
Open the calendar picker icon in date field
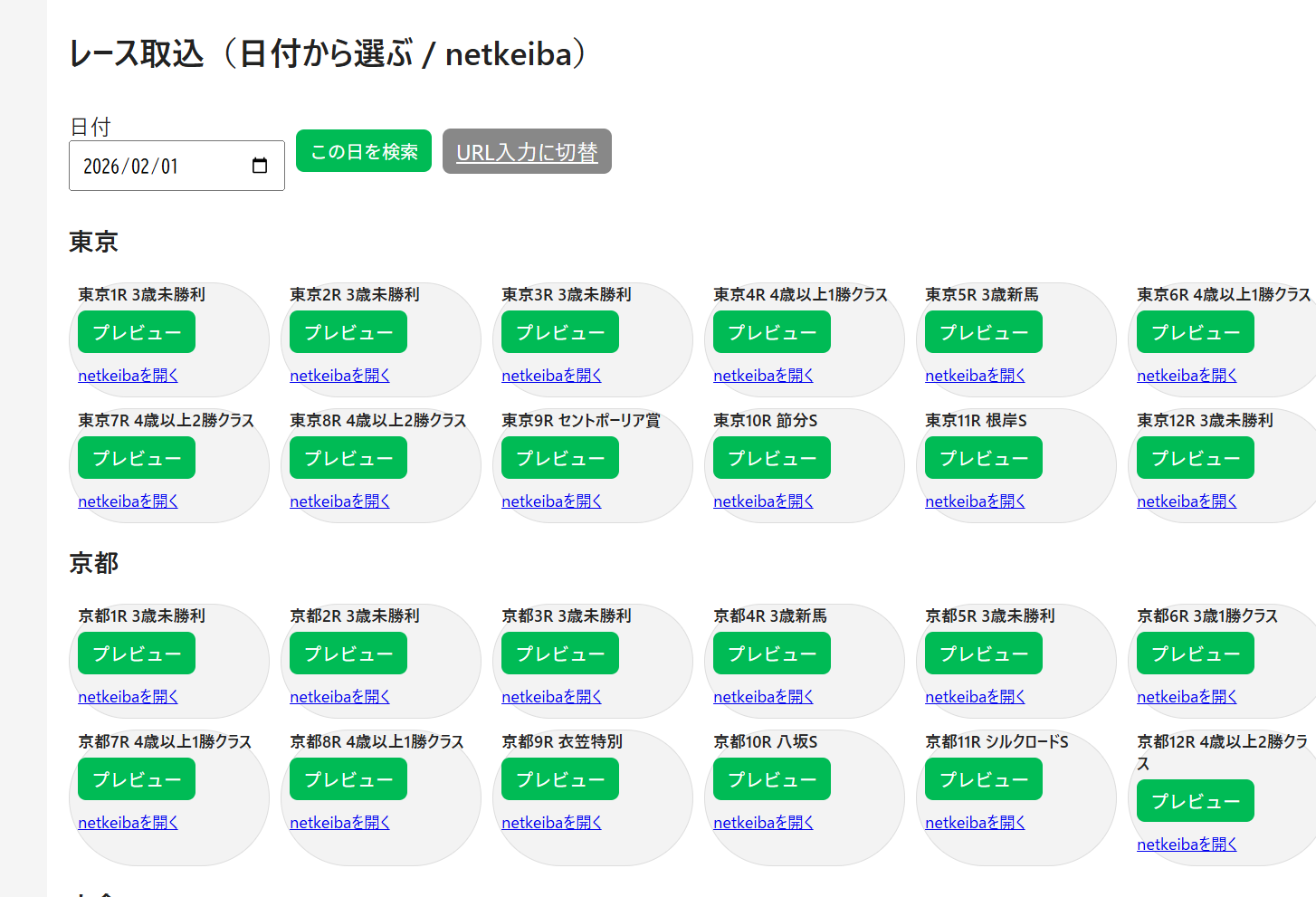(x=260, y=166)
